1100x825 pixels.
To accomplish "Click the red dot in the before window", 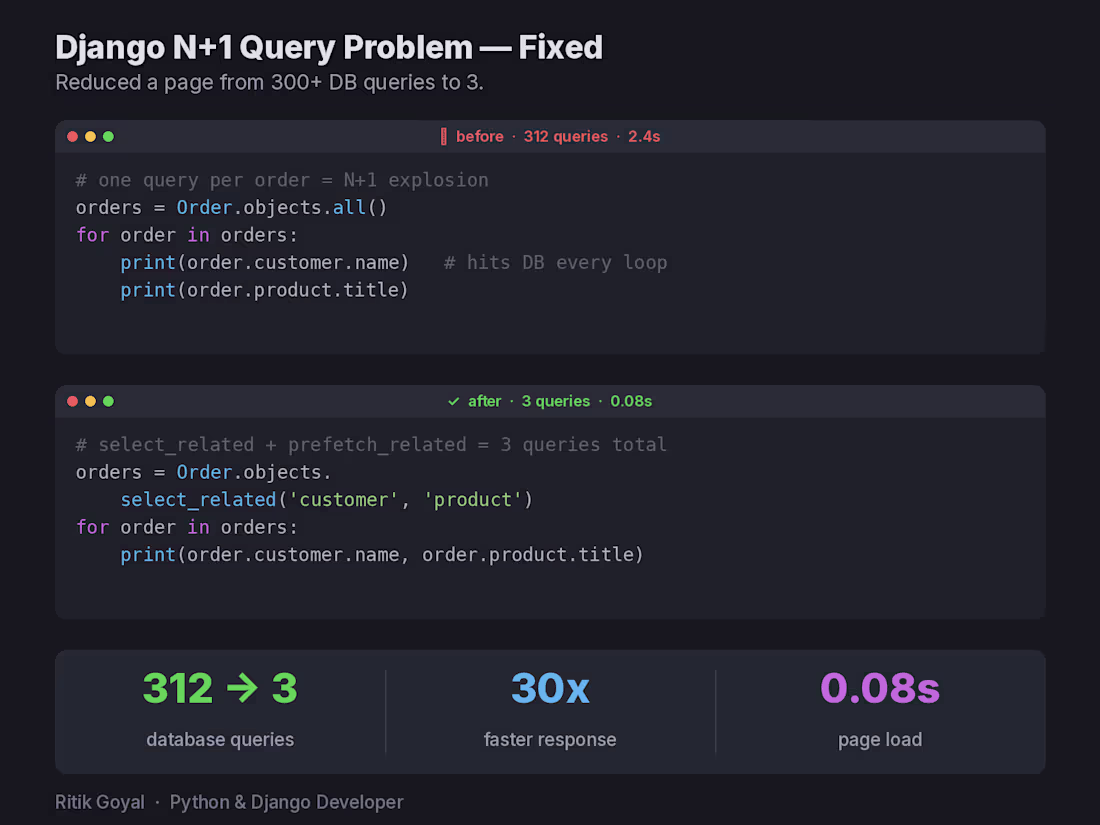I will tap(72, 137).
